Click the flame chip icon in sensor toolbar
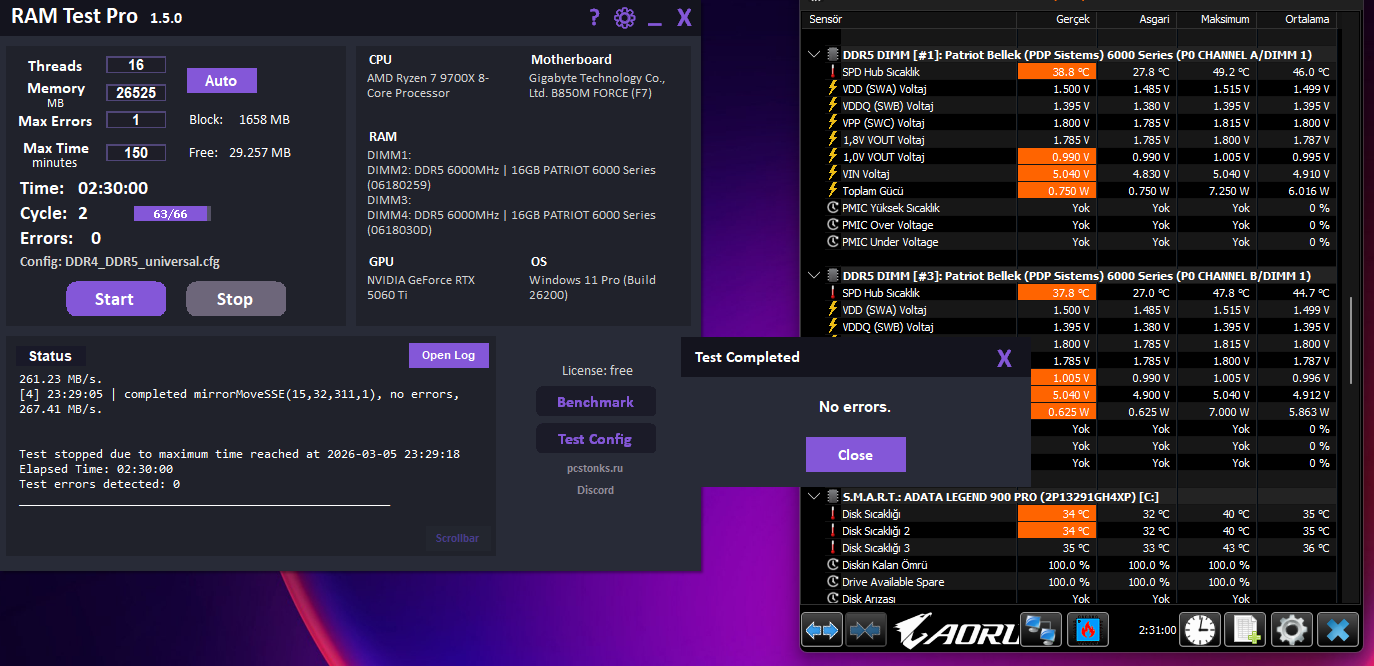 coord(1087,630)
